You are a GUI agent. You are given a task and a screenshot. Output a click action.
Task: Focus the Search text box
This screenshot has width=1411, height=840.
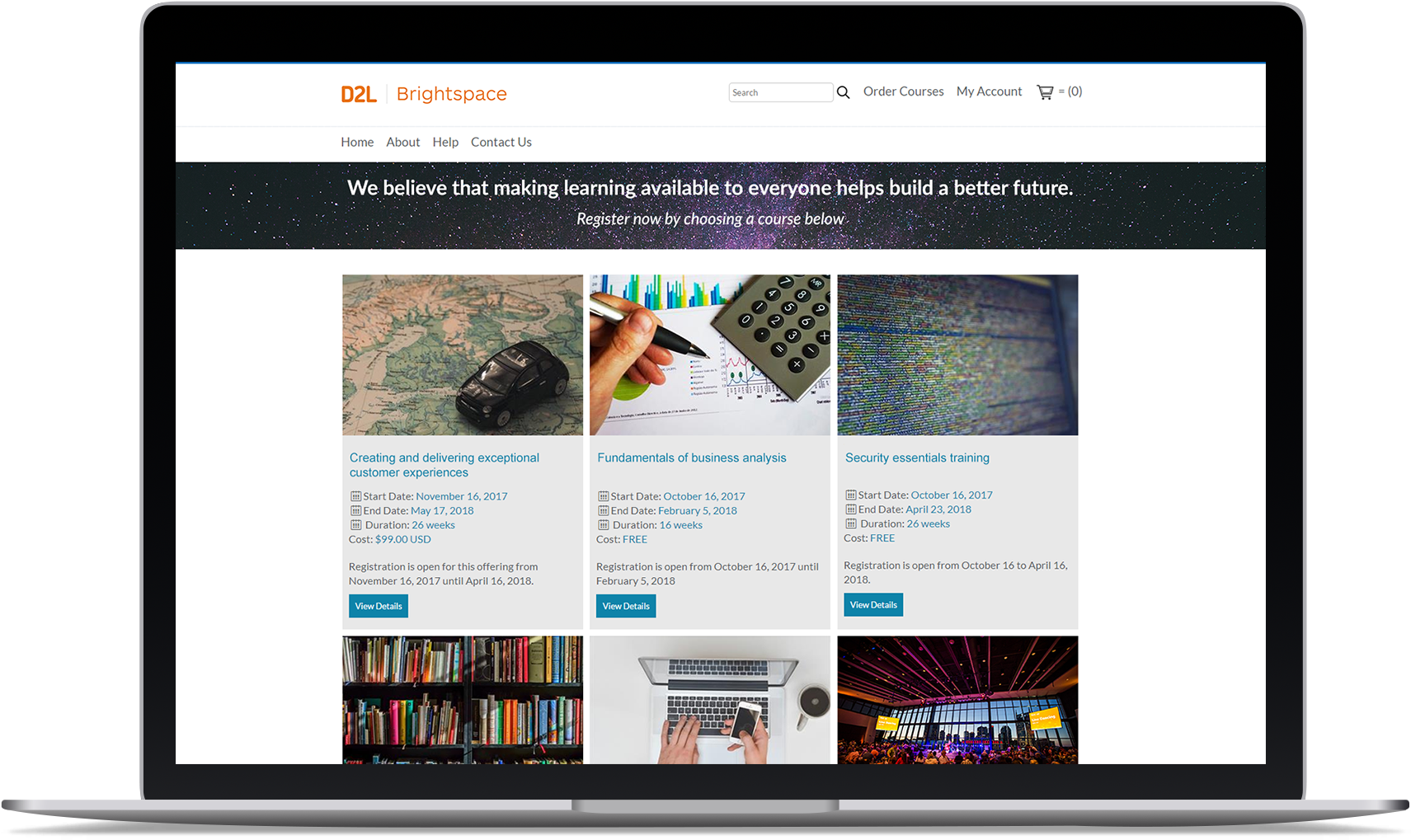(x=781, y=92)
